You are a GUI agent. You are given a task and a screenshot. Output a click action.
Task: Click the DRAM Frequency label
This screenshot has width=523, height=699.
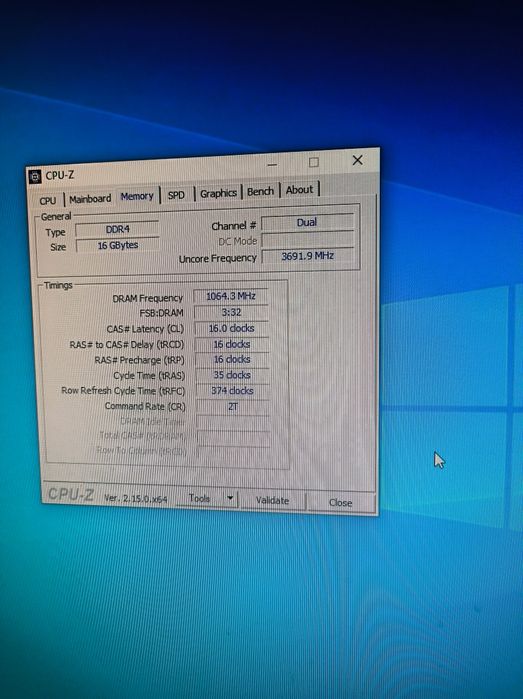tap(148, 298)
